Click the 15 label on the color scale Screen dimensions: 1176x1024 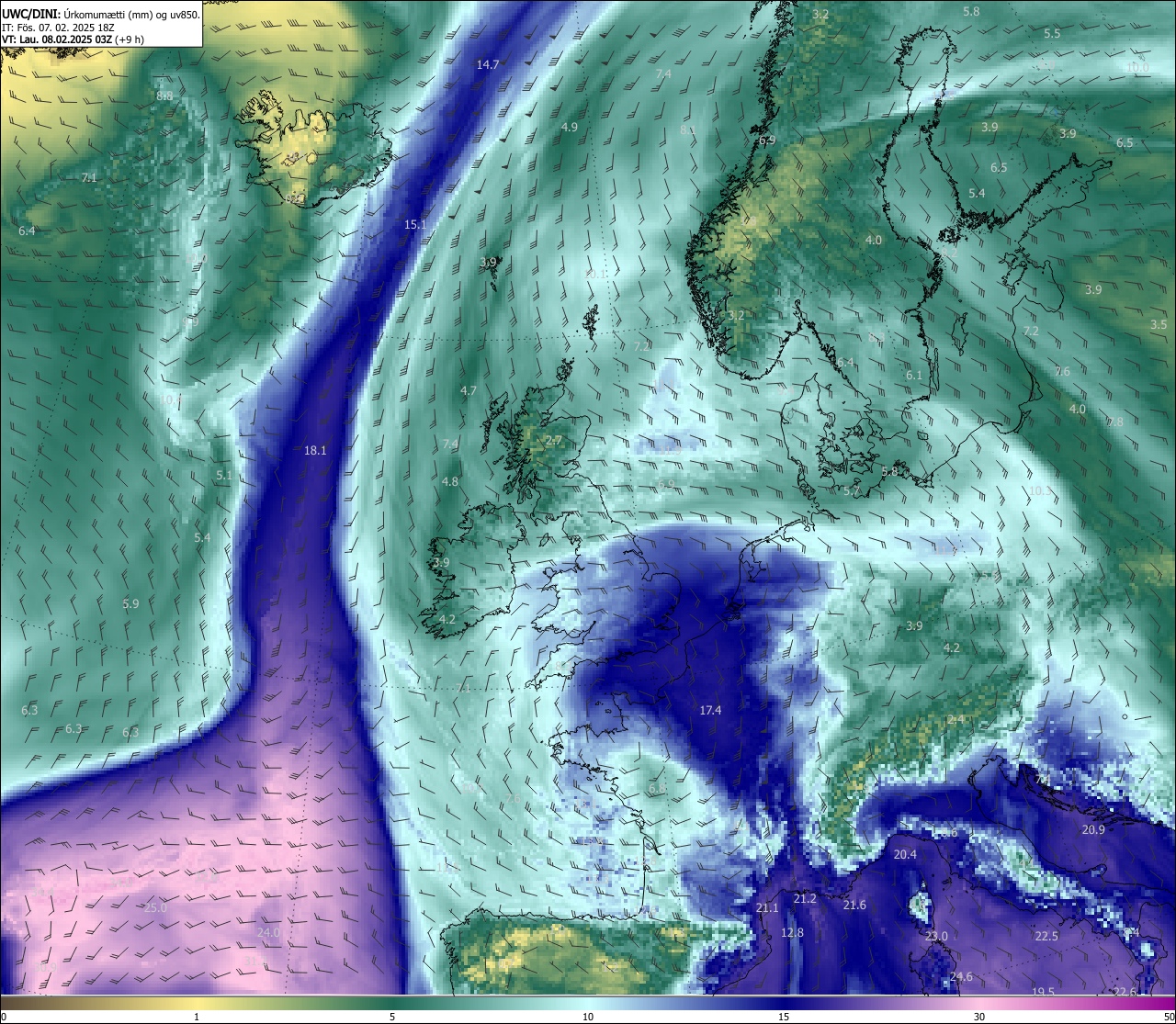click(x=784, y=1017)
